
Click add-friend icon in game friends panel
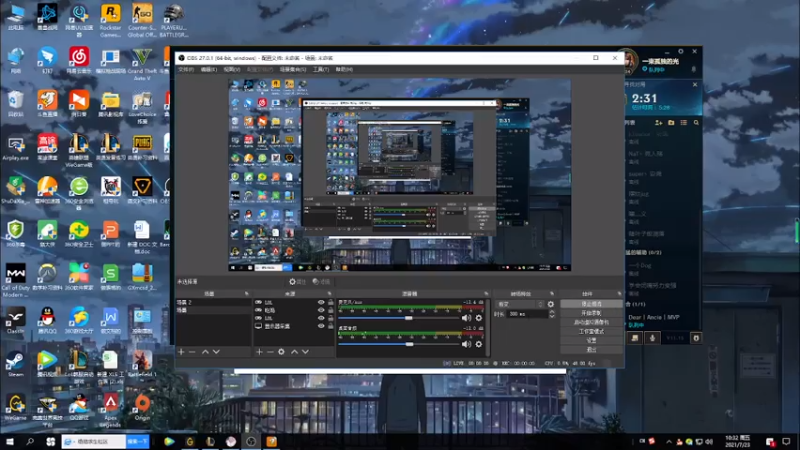tap(659, 122)
